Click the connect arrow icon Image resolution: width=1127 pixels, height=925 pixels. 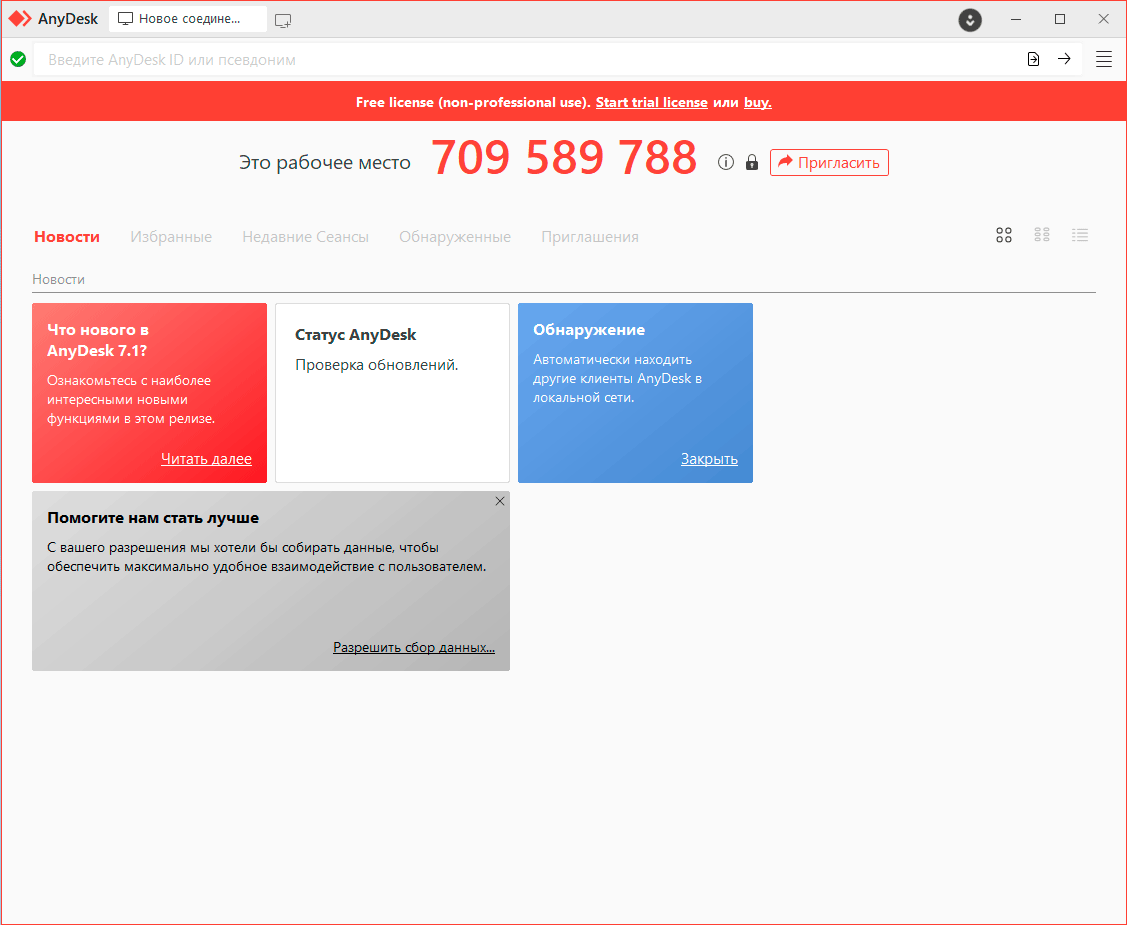1064,59
